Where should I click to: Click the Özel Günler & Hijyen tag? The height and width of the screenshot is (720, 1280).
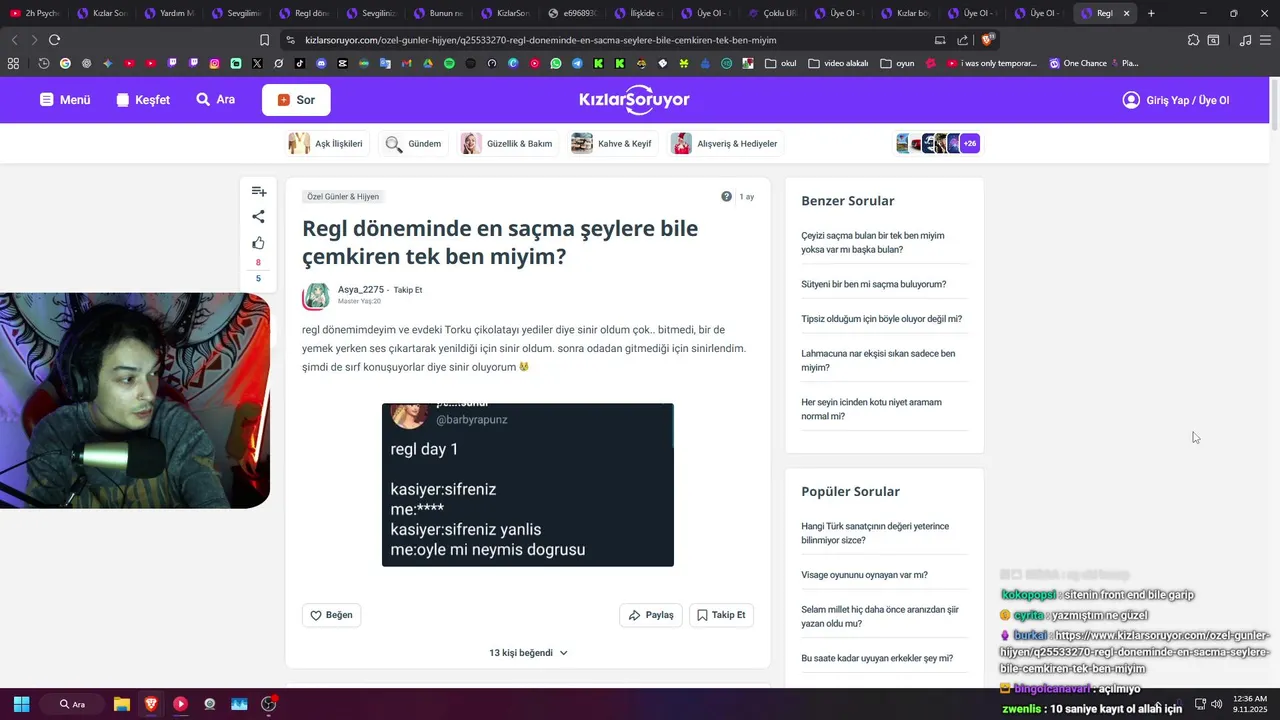click(343, 197)
